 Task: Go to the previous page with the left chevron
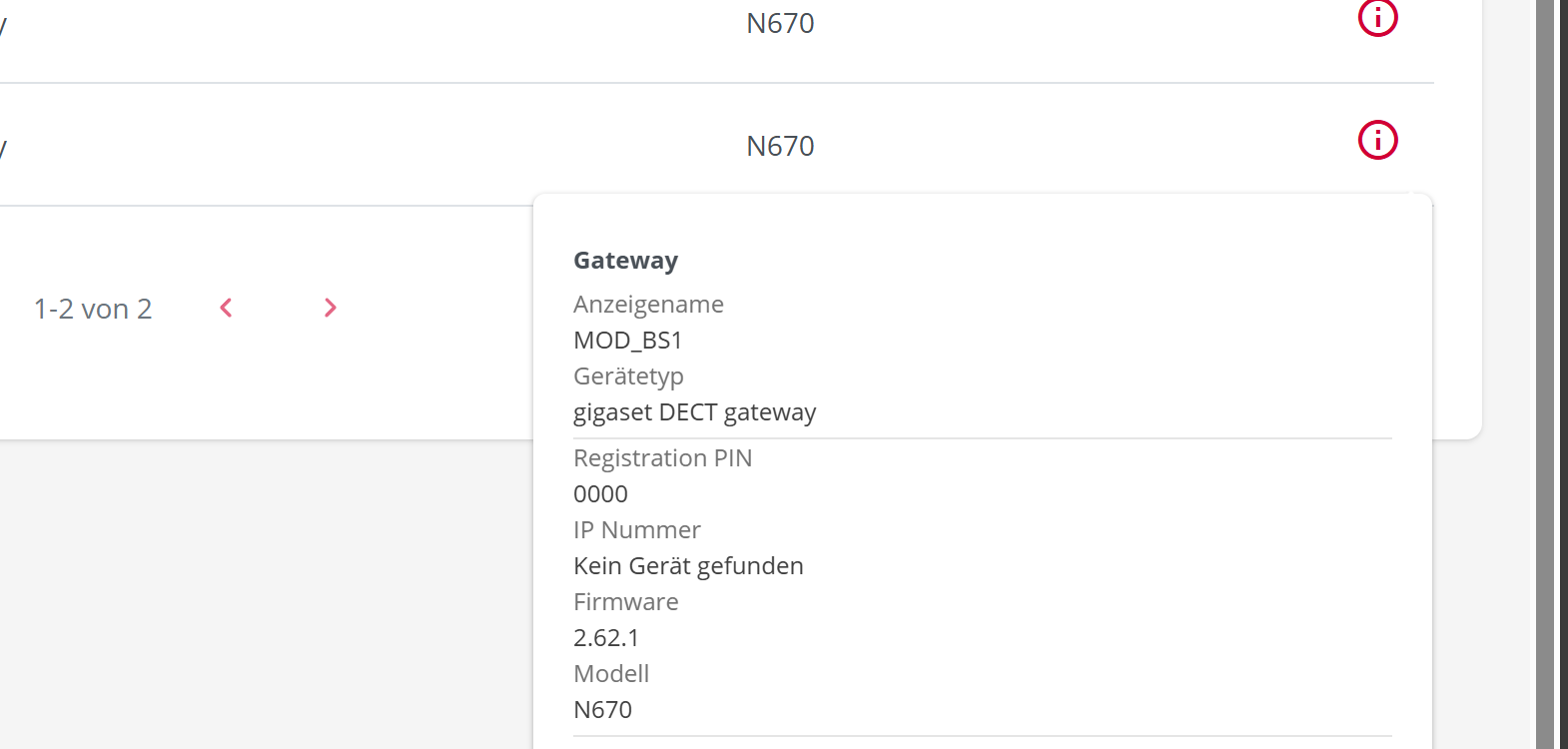(227, 308)
